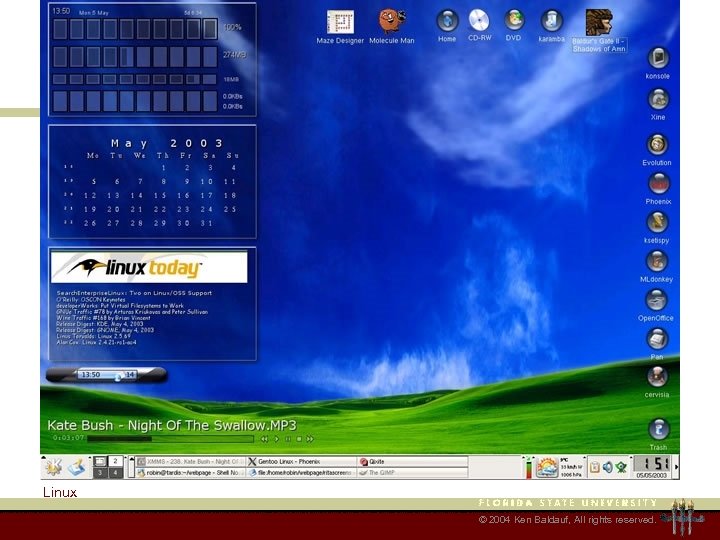Activate the file:/home/robin/webpage taskbar entry
720x540 pixels.
301,472
